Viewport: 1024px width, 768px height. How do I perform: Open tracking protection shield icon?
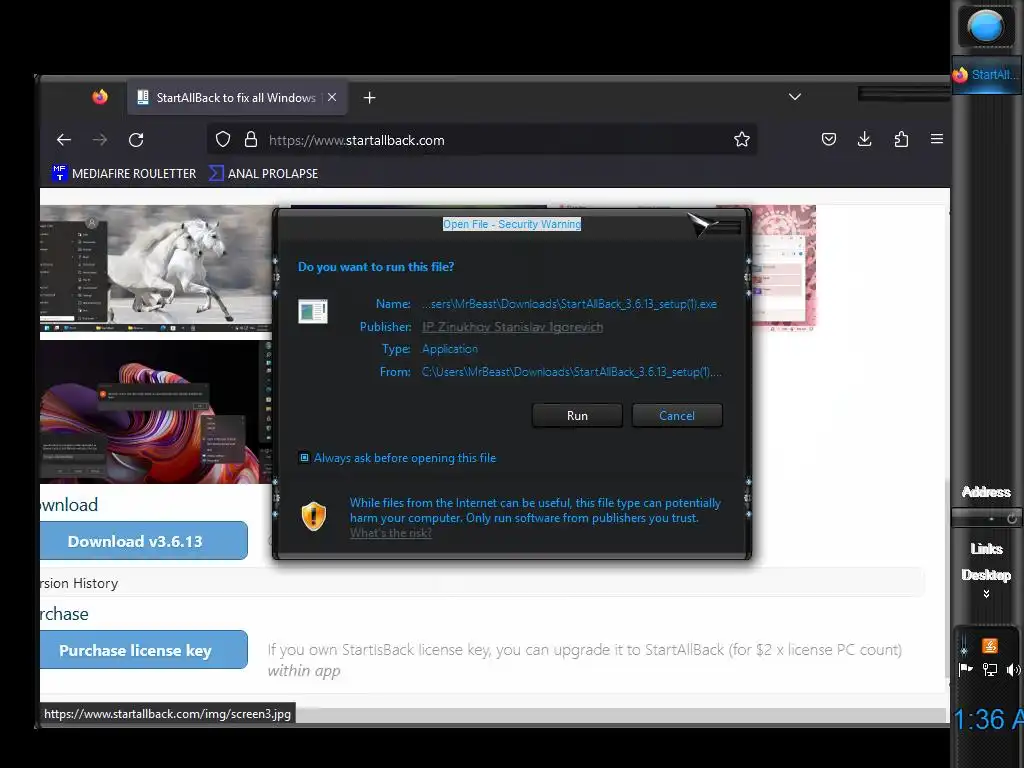tap(223, 140)
